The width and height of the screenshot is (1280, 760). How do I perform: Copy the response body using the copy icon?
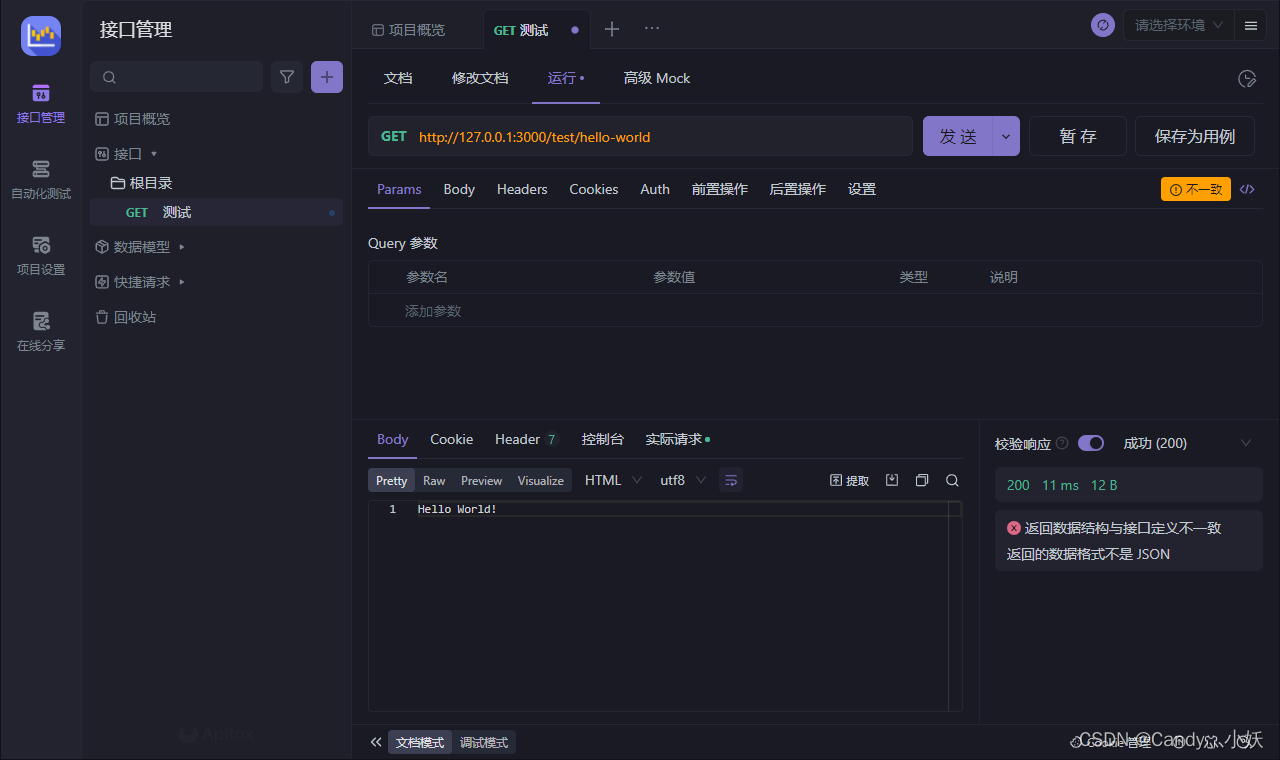(x=921, y=480)
